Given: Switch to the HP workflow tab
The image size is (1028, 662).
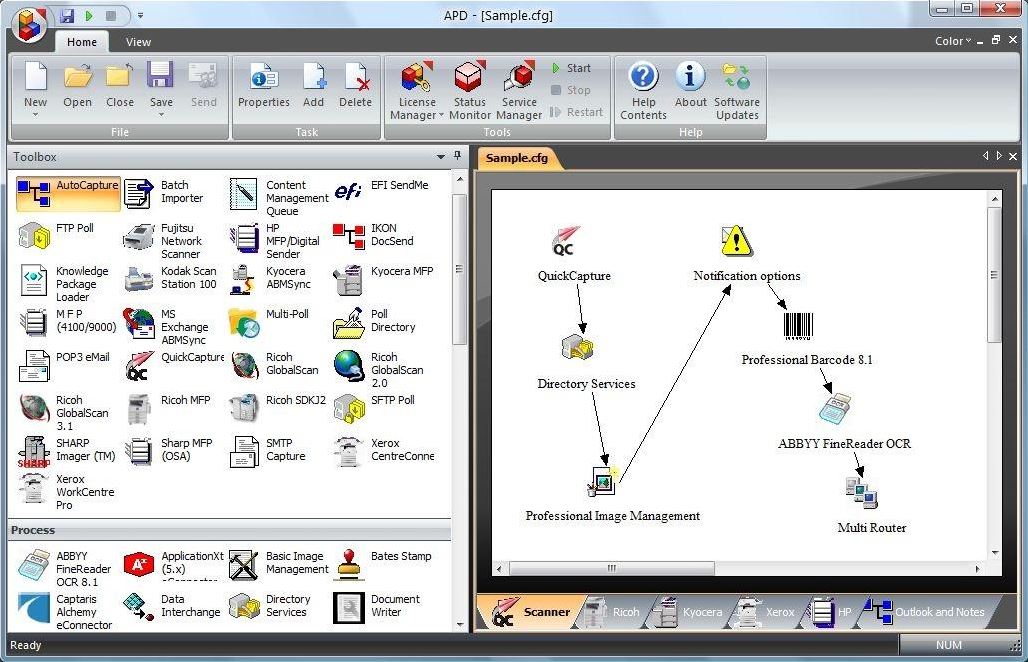Looking at the screenshot, I should click(x=830, y=612).
